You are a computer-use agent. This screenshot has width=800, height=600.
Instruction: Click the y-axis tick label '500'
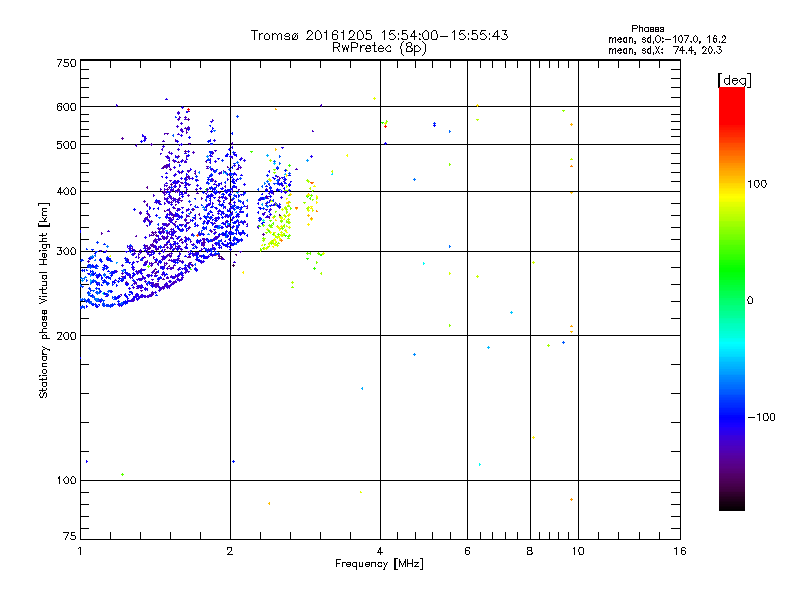66,145
